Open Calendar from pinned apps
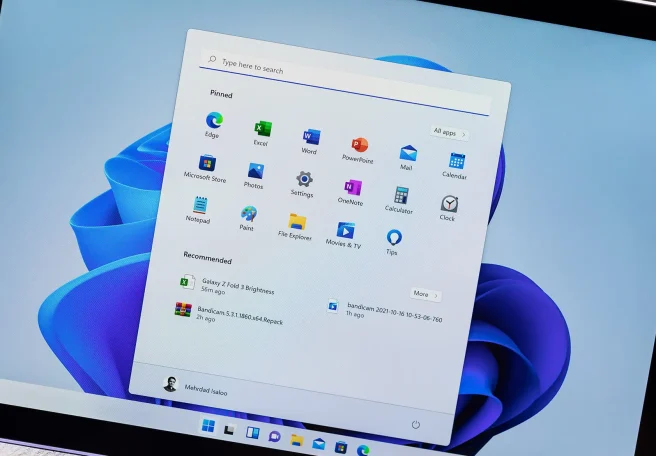Screen dimensions: 656x456 click(456, 166)
